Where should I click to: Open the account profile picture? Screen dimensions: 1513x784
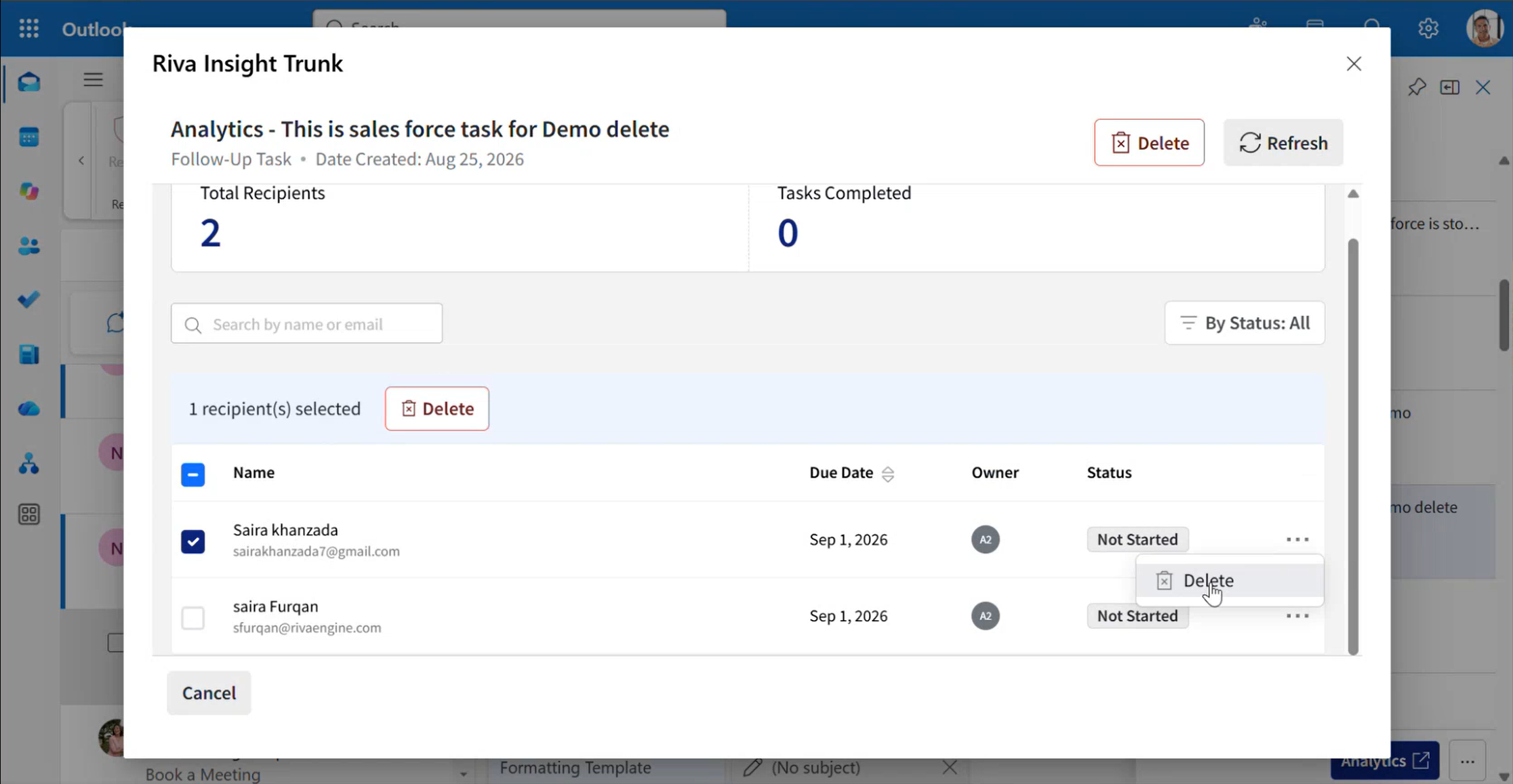[1485, 28]
